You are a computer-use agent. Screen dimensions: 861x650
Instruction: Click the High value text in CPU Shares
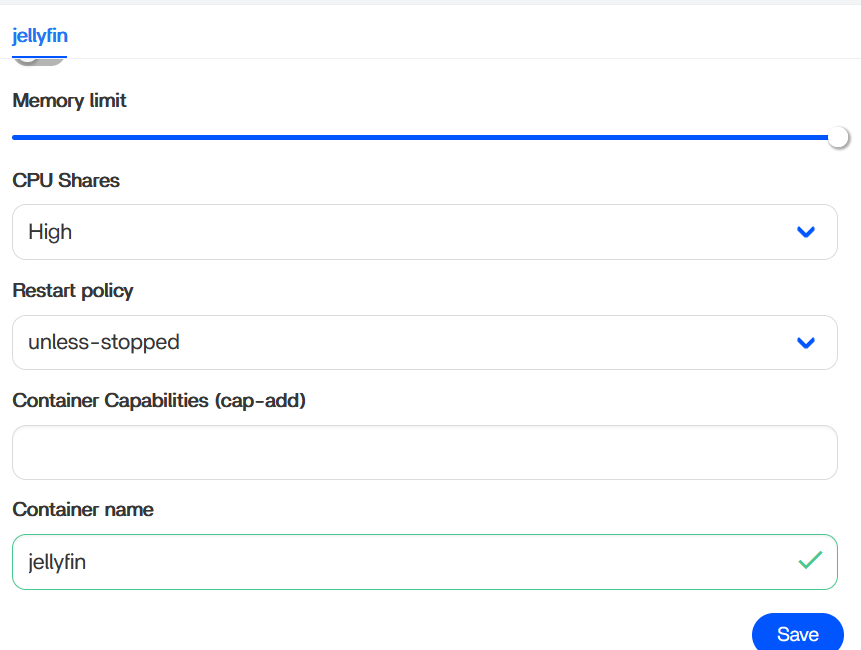[x=50, y=232]
